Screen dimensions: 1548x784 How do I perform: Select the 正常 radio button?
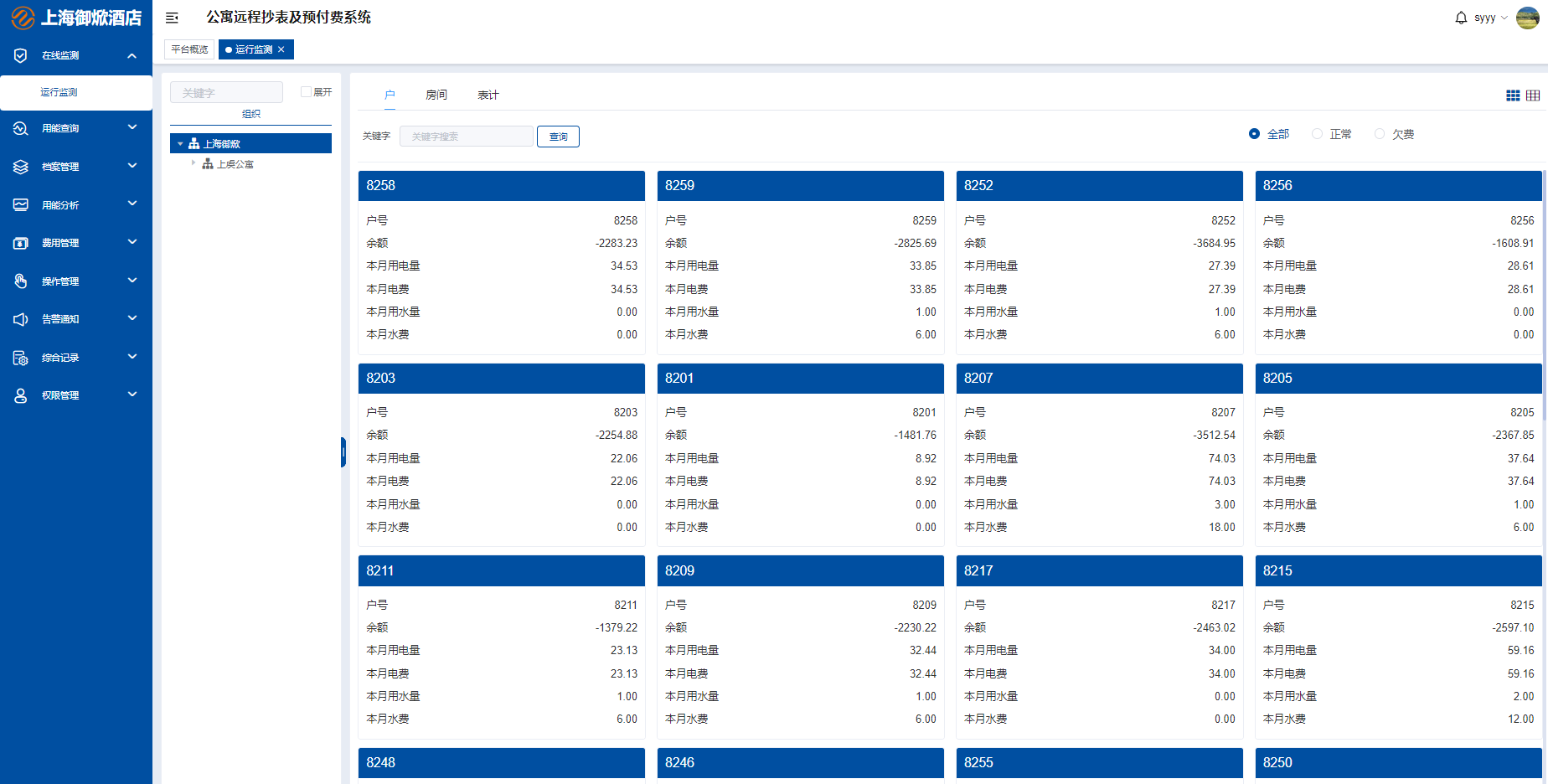(x=1318, y=134)
